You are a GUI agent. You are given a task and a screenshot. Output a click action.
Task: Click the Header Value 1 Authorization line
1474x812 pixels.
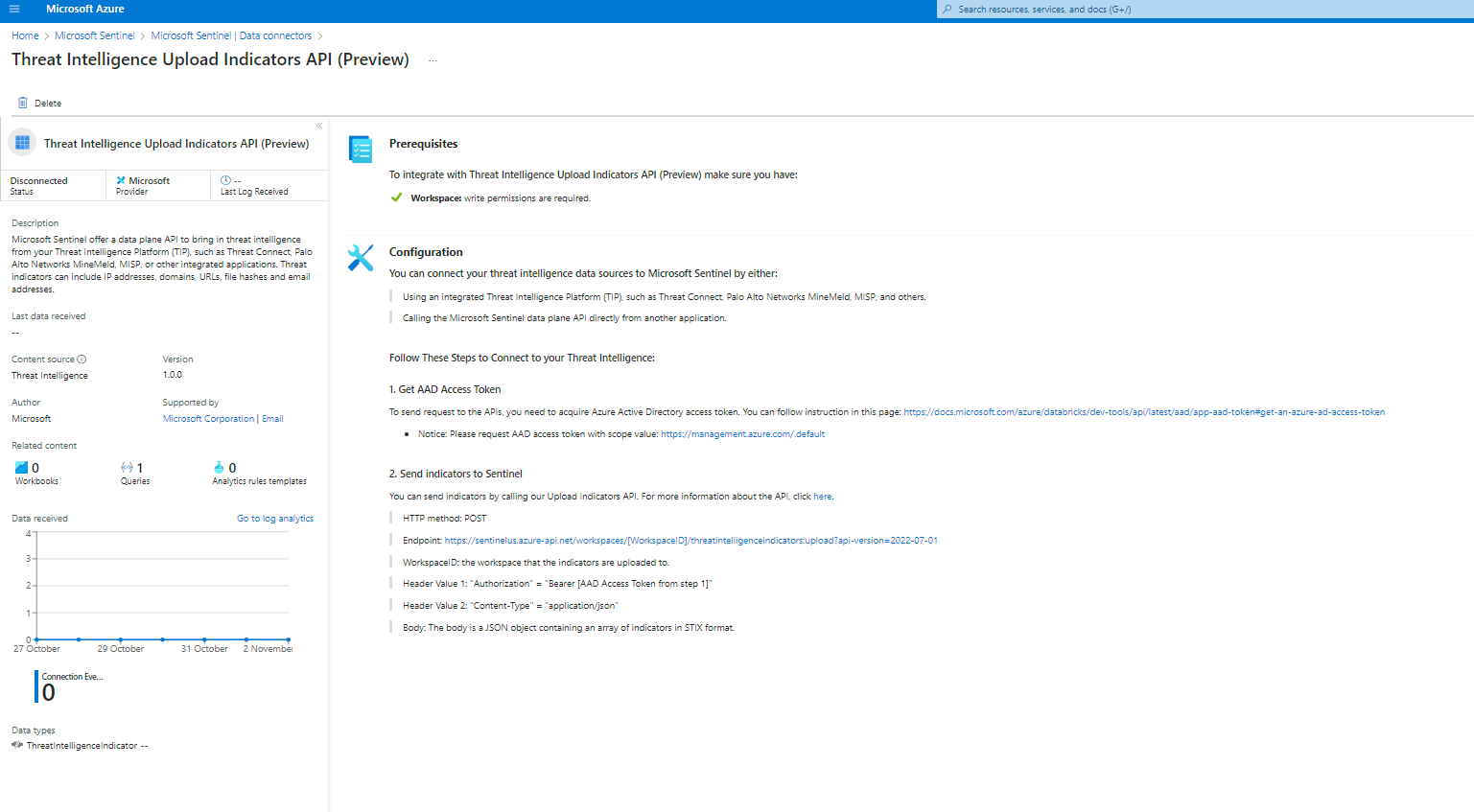coord(557,584)
